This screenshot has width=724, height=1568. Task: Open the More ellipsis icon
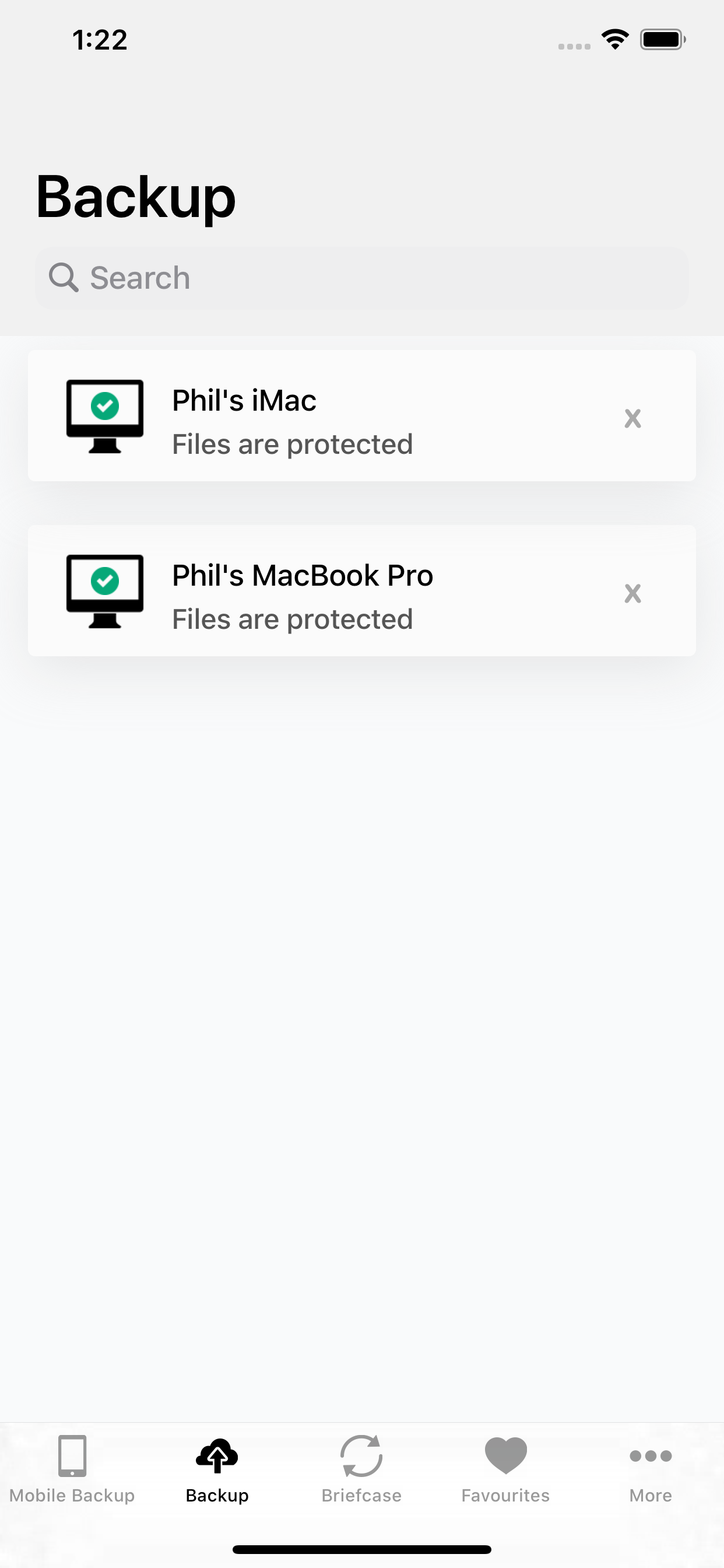point(650,1456)
